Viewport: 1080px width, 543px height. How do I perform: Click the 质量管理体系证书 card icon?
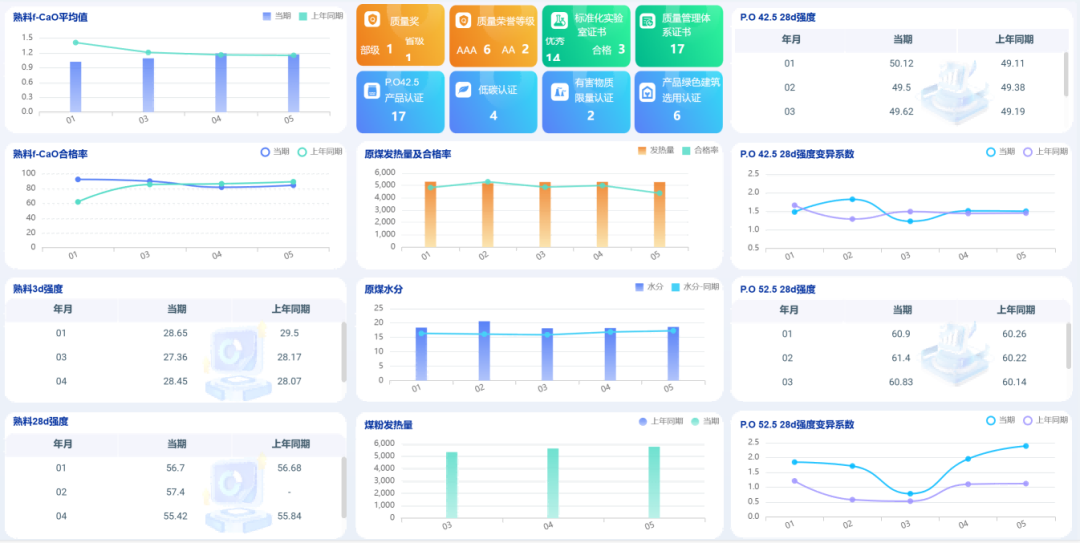pyautogui.click(x=647, y=21)
